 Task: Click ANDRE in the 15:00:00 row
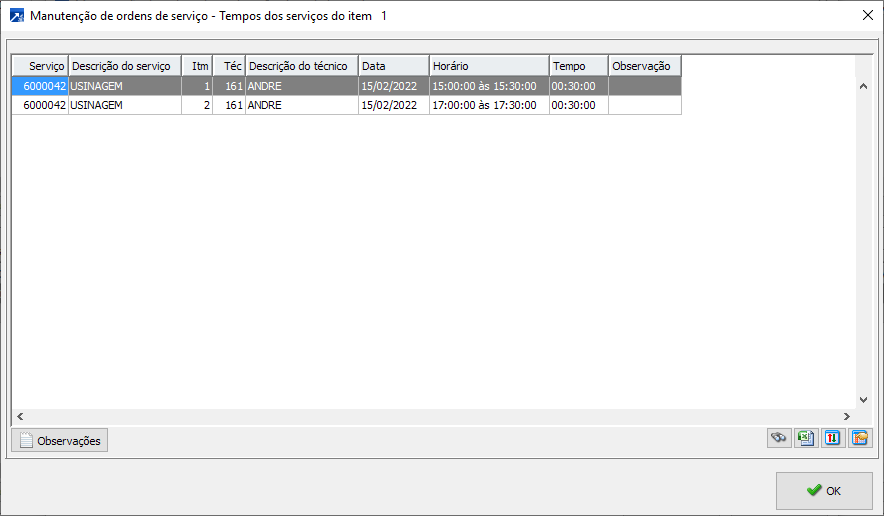tap(302, 86)
